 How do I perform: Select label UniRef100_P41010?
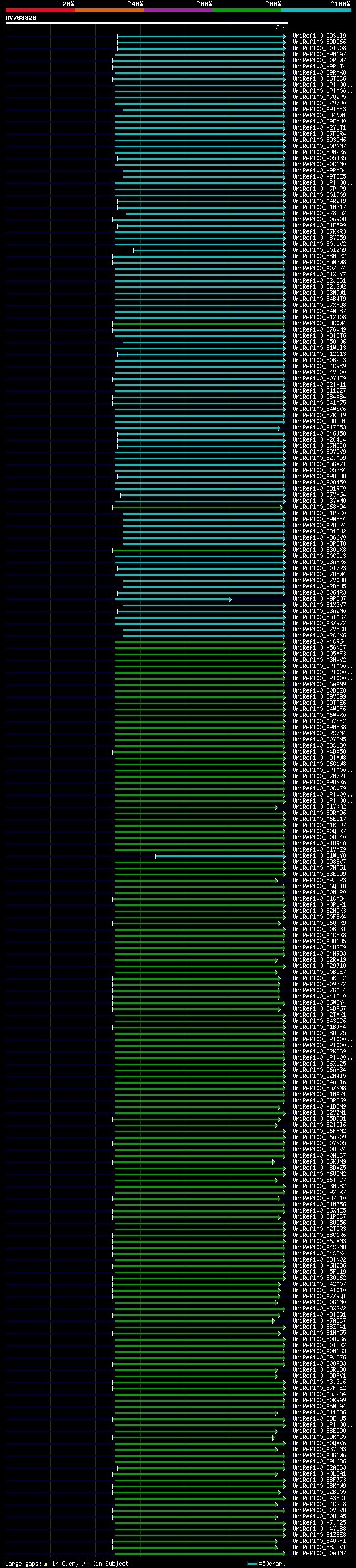click(x=319, y=1290)
